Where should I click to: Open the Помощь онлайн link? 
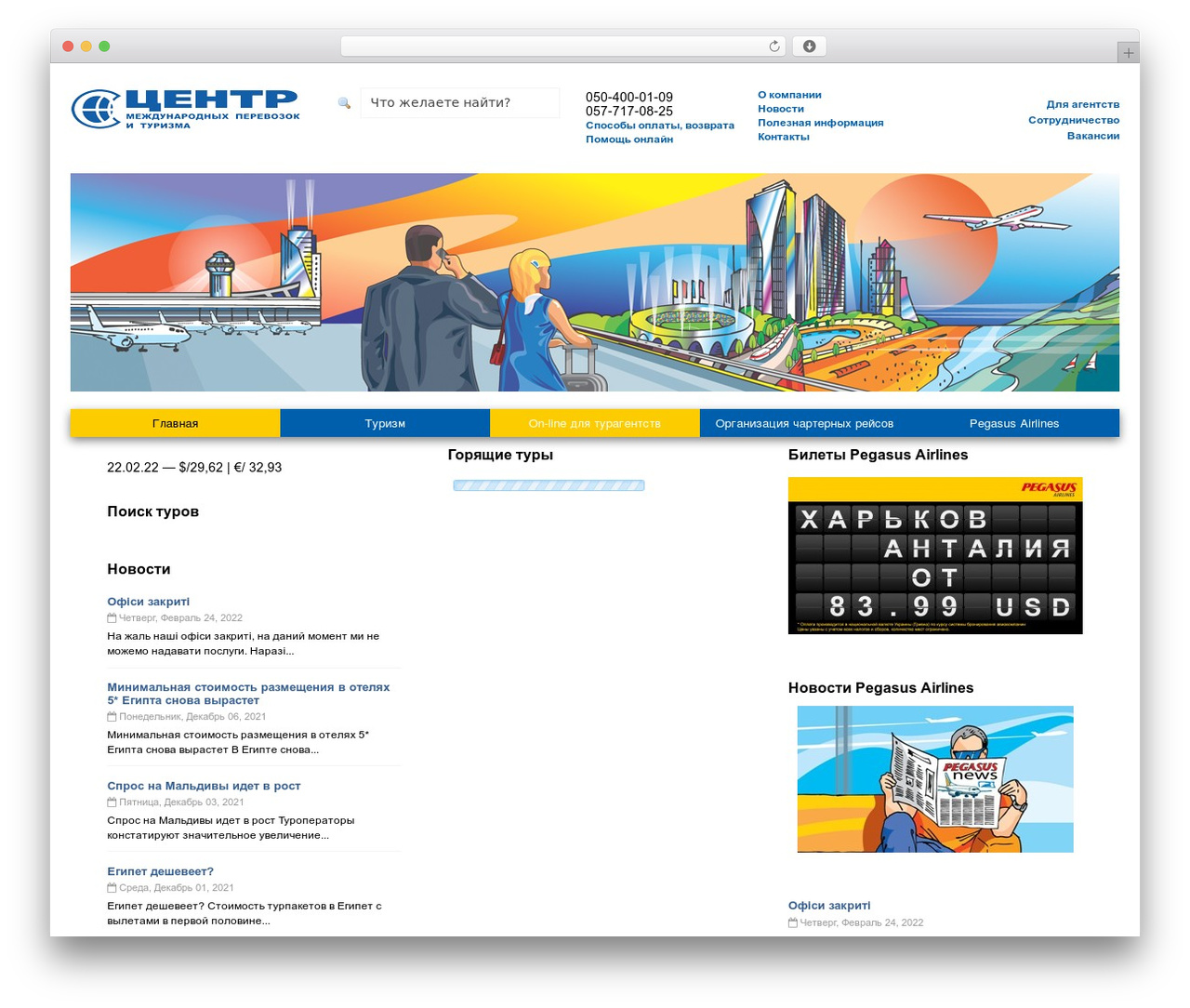[x=629, y=139]
